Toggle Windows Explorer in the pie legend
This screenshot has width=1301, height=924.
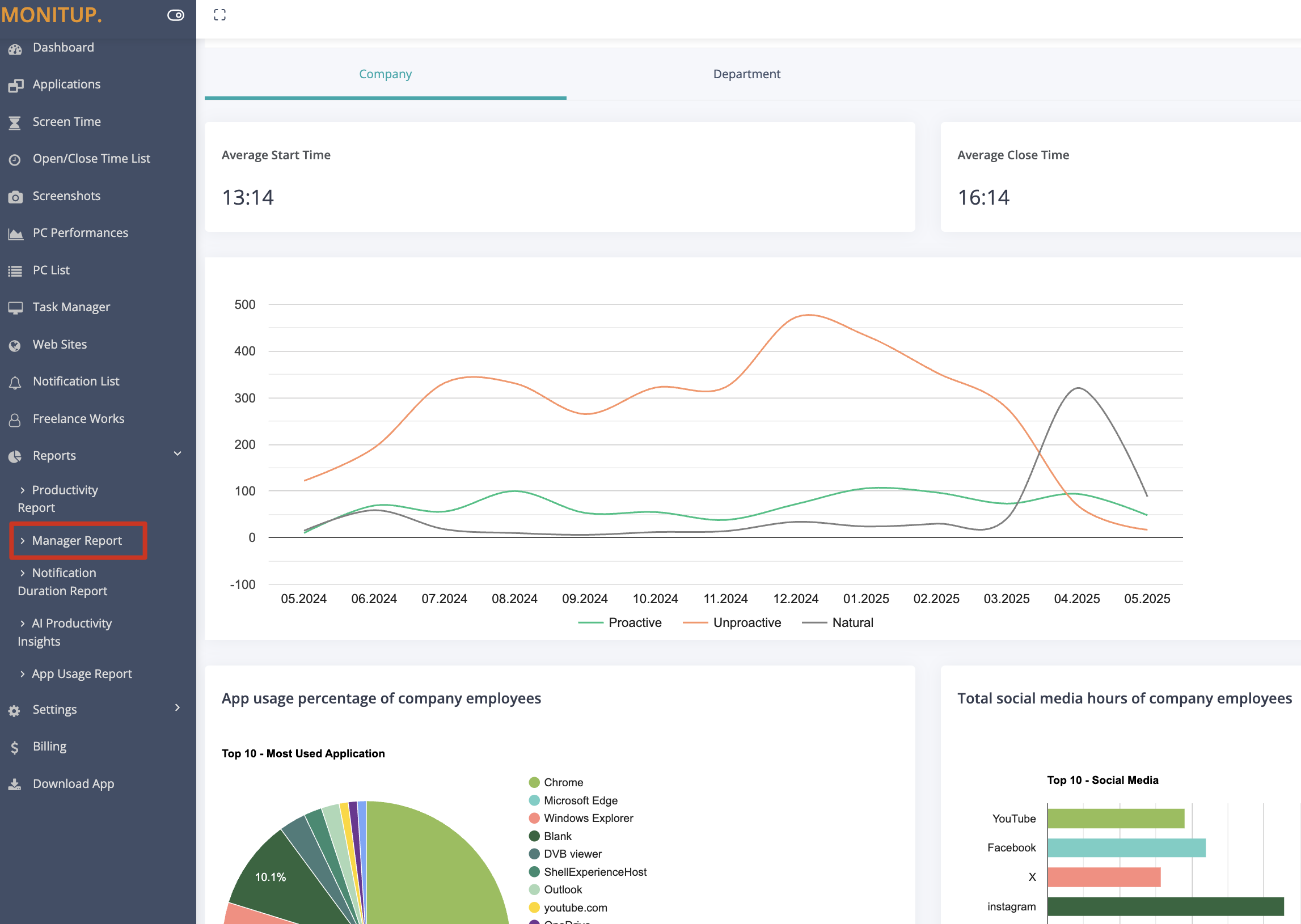tap(581, 818)
